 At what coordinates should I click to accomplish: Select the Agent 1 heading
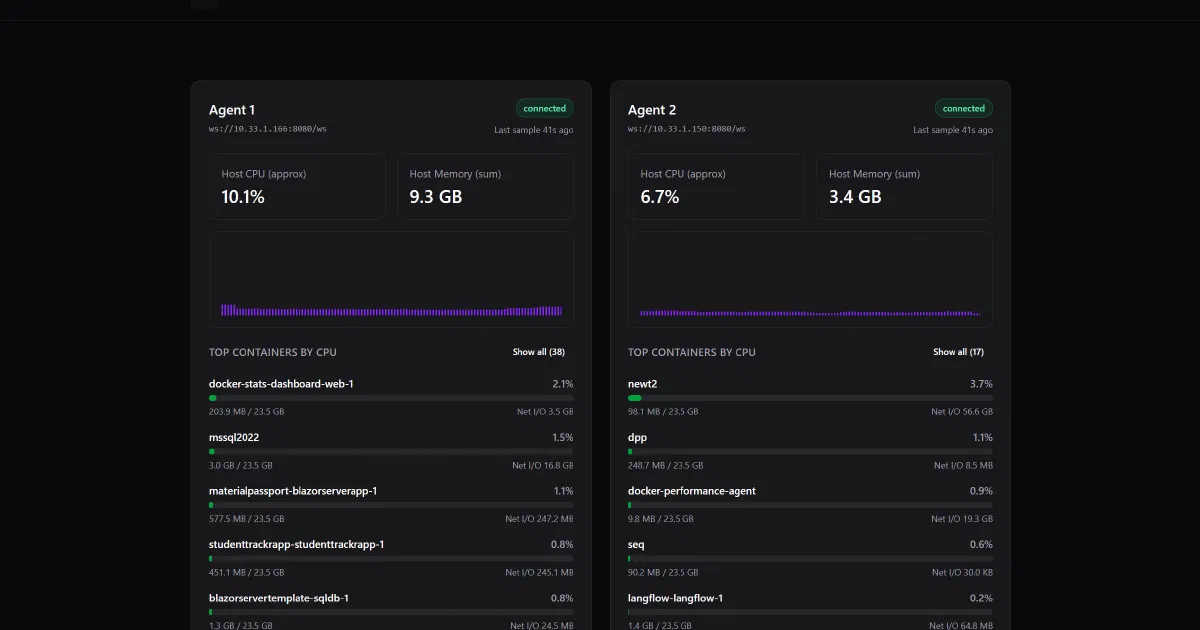pyautogui.click(x=232, y=110)
